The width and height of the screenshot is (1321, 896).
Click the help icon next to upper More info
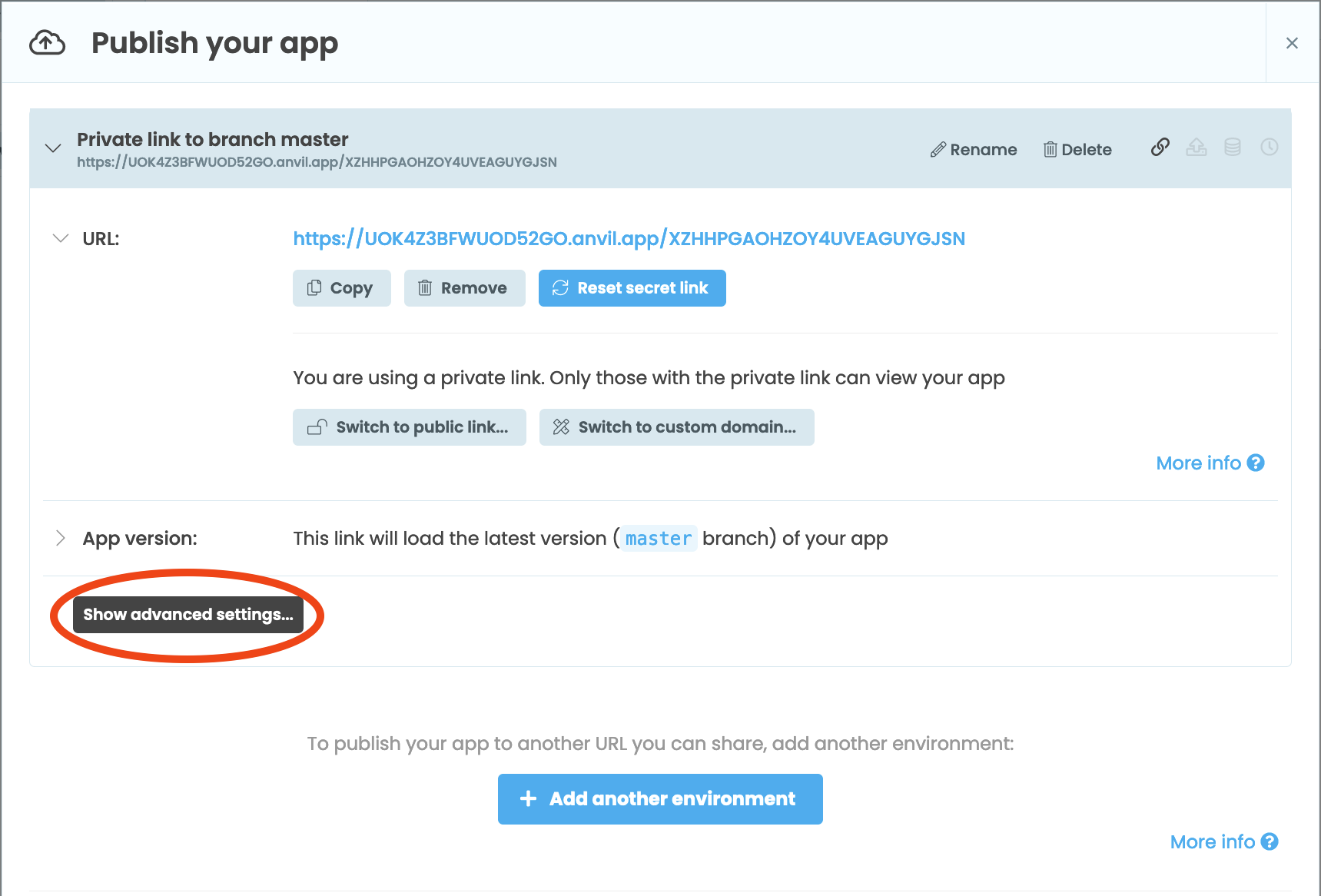click(x=1256, y=463)
